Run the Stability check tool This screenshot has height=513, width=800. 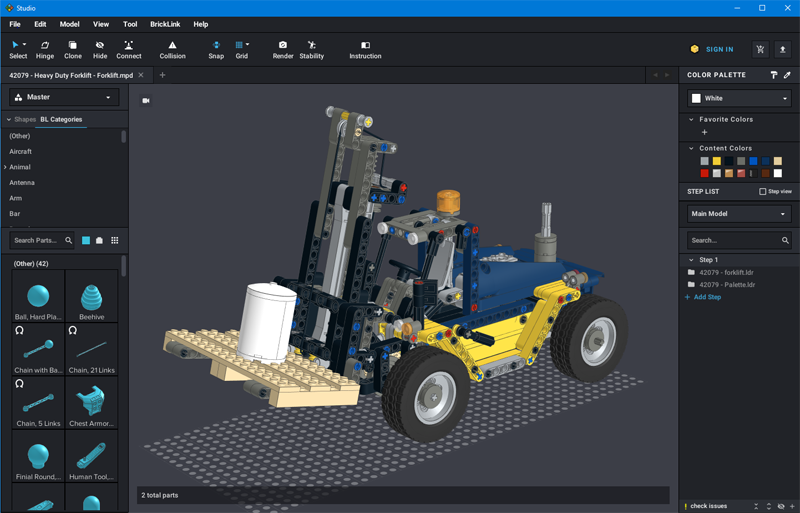312,49
